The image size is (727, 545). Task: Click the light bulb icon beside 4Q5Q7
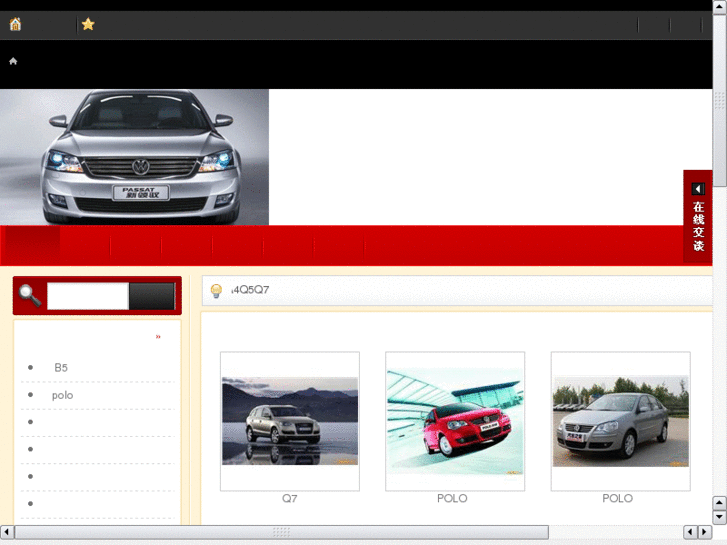coord(216,291)
